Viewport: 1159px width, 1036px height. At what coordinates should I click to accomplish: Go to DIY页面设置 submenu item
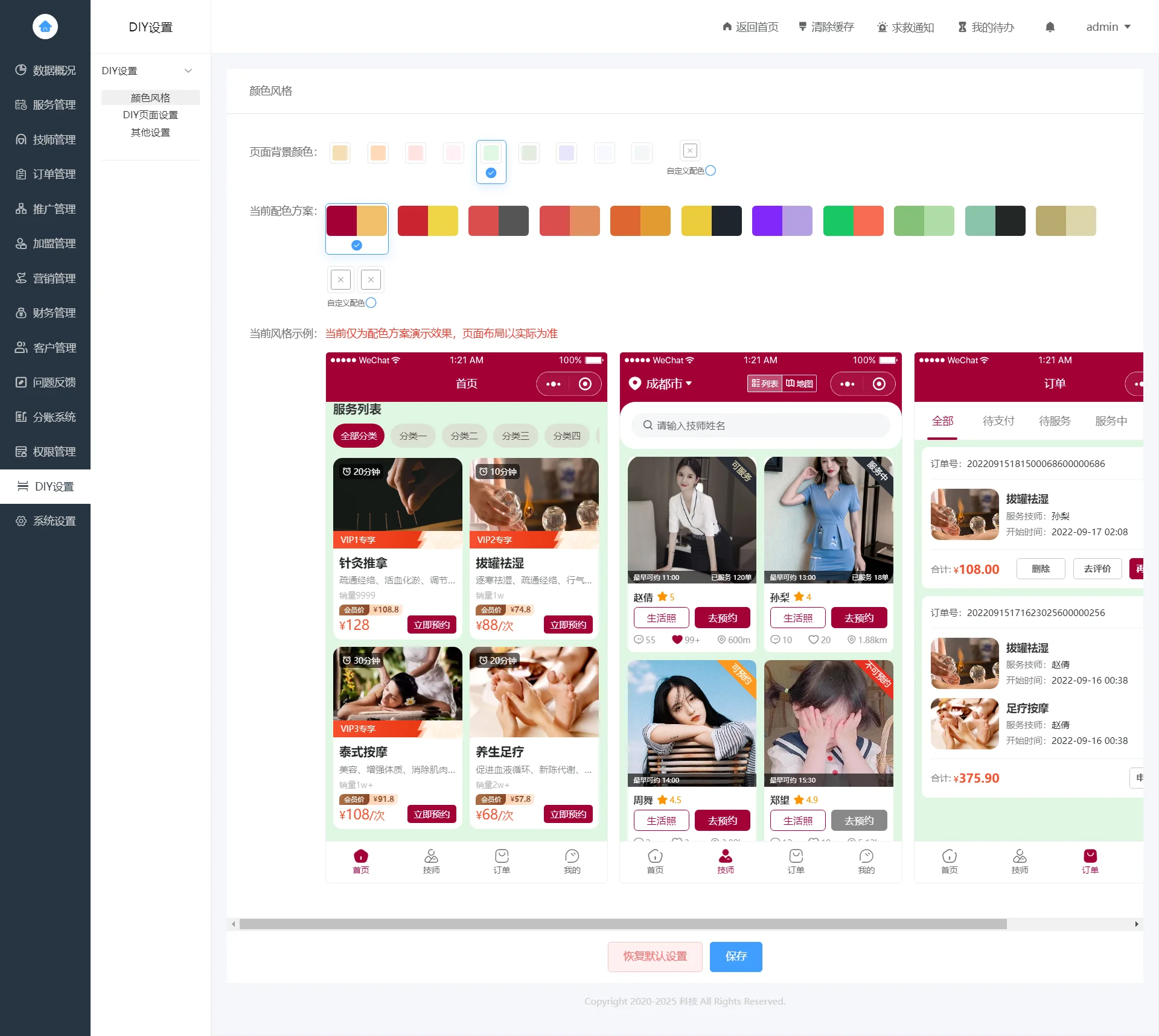(x=150, y=115)
